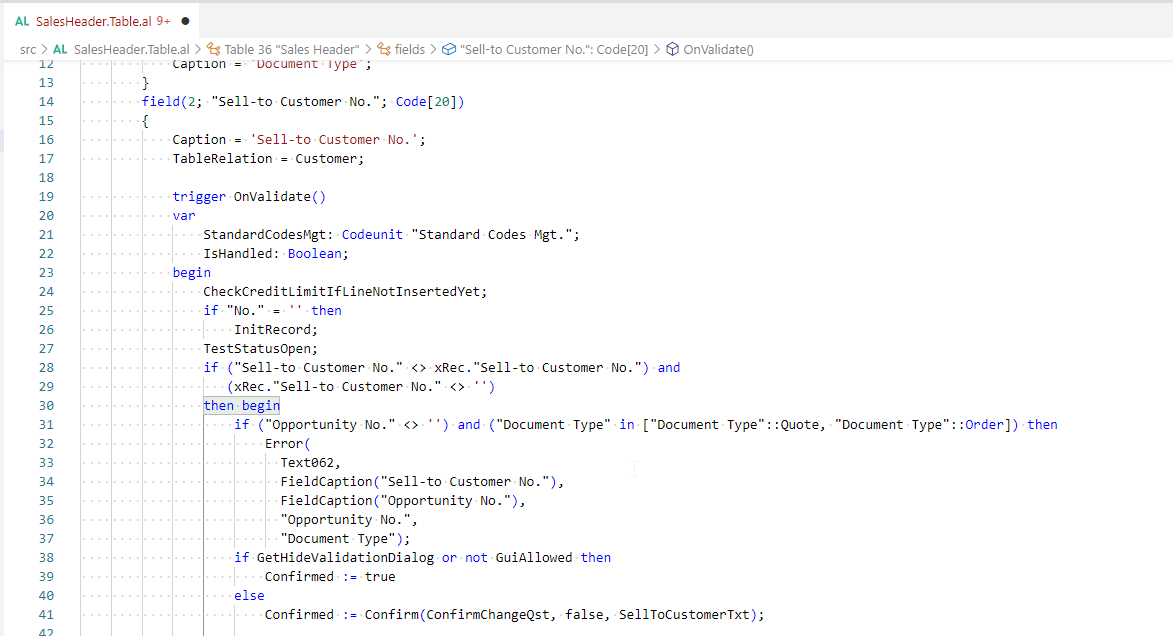The height and width of the screenshot is (636, 1173).
Task: Click 'SellToCustomerTxt' on line 41
Action: coord(684,615)
